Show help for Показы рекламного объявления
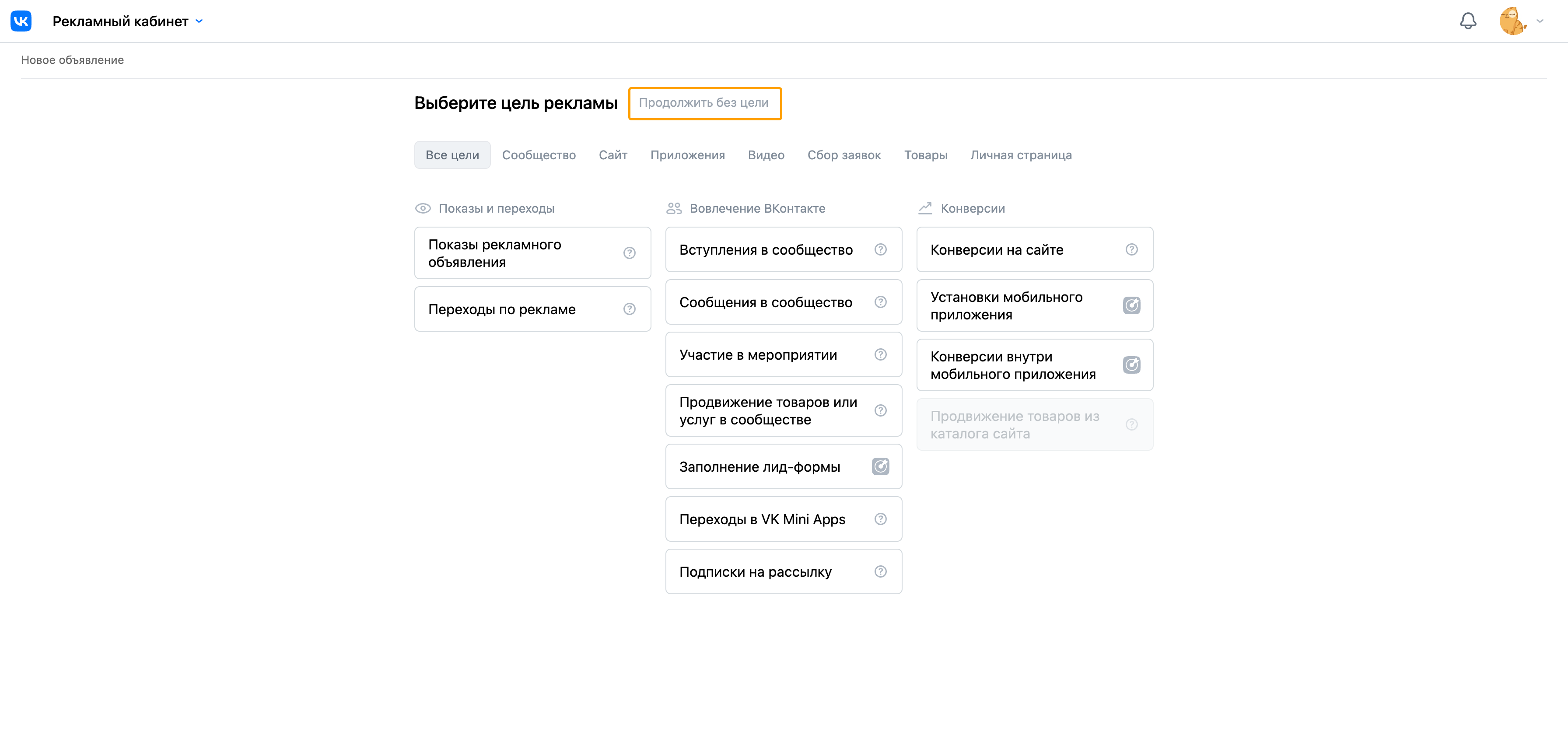 pyautogui.click(x=630, y=253)
